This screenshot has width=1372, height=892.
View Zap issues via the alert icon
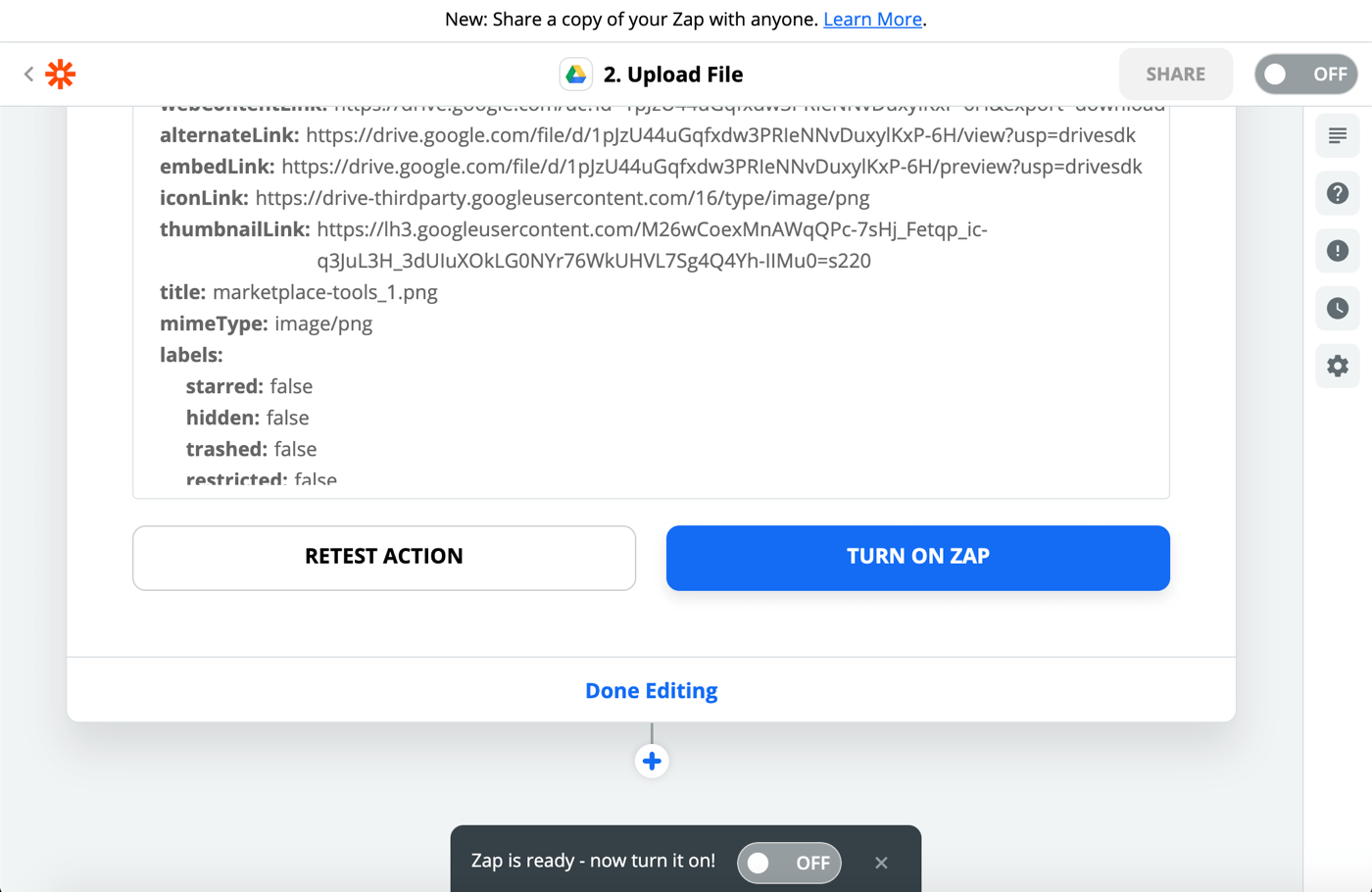click(x=1337, y=251)
